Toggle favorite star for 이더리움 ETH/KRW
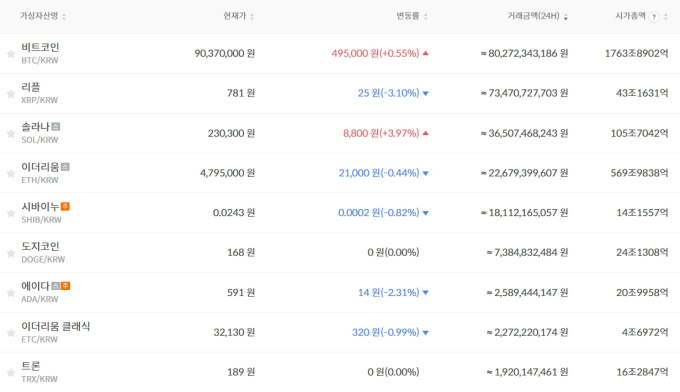 tap(11, 173)
